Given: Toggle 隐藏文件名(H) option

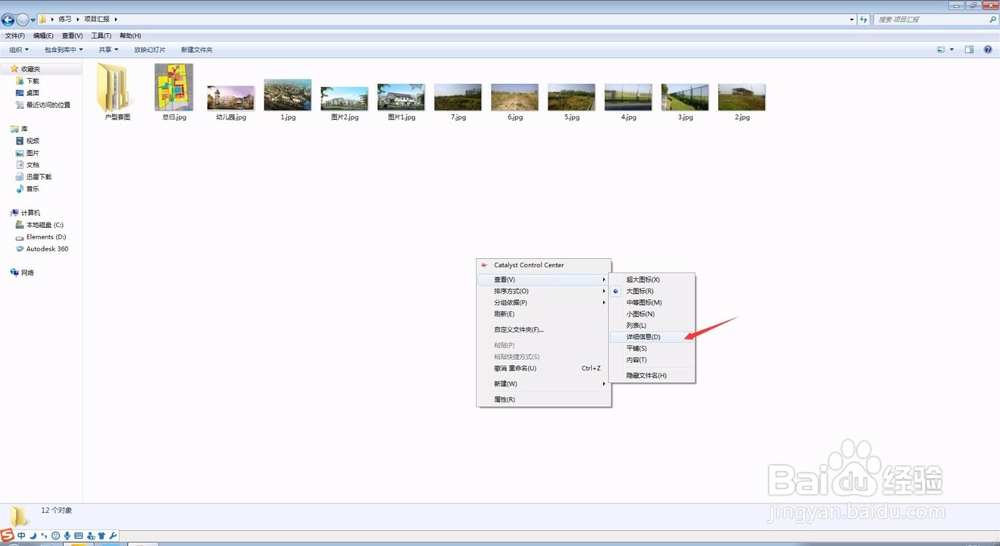Looking at the screenshot, I should [x=652, y=376].
